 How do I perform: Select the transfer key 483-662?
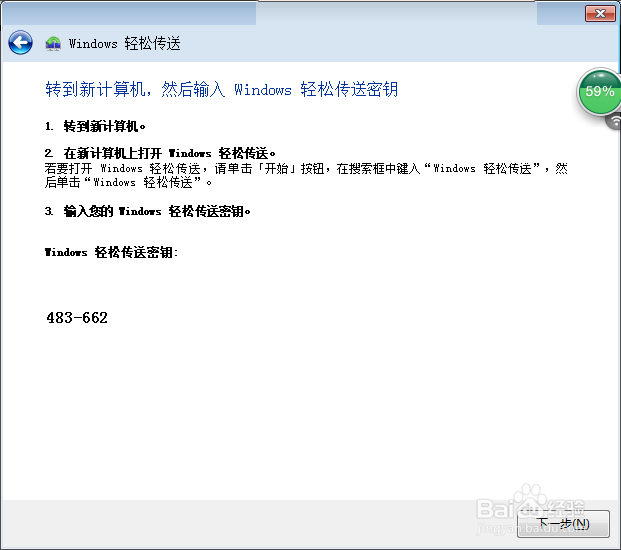coord(77,318)
